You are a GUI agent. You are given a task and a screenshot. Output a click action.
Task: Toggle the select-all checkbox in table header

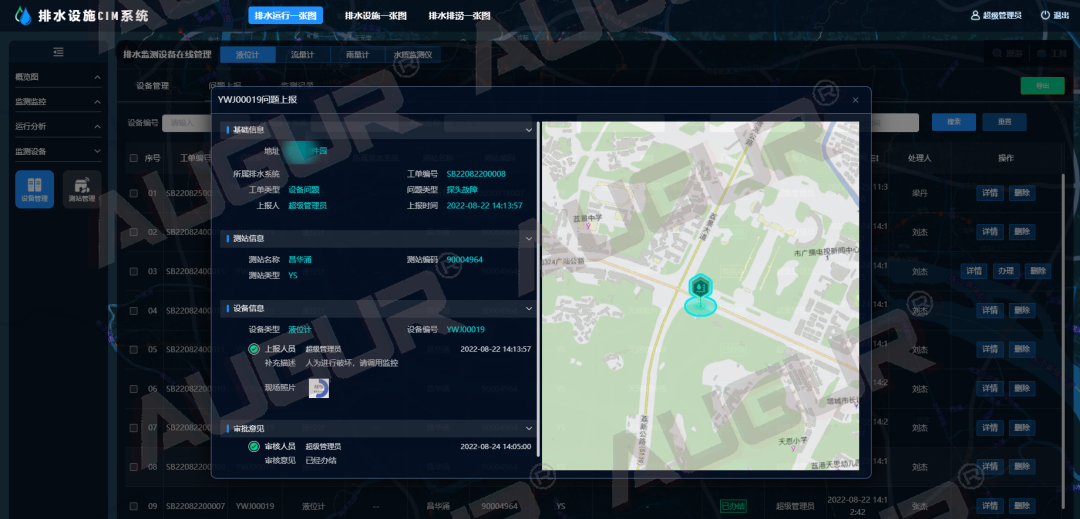[x=133, y=158]
